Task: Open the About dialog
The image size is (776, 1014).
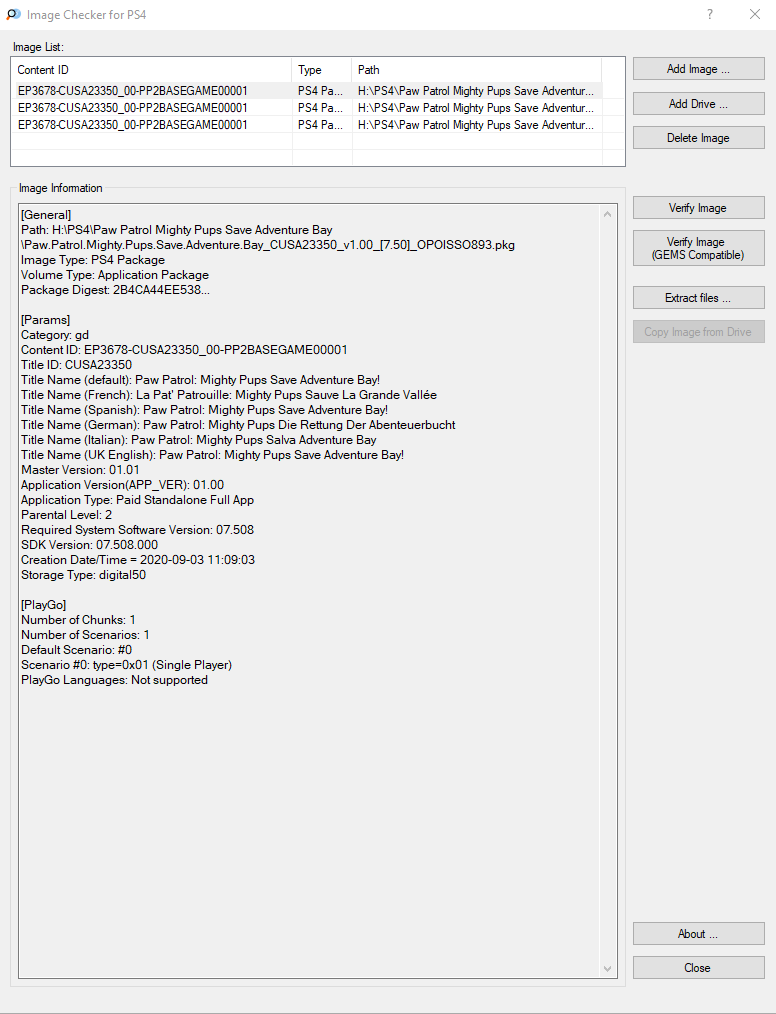Action: click(698, 934)
